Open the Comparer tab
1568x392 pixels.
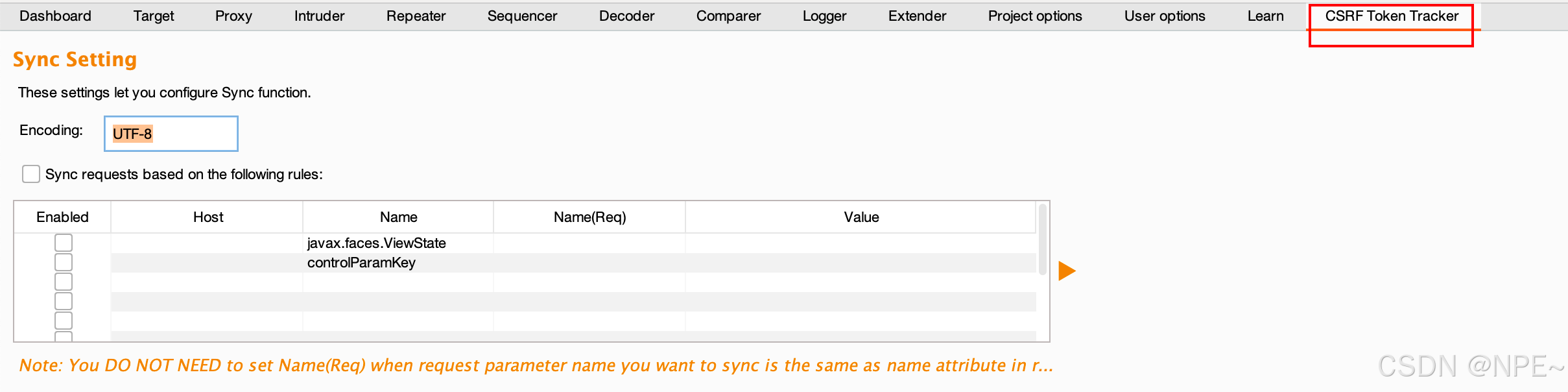728,16
